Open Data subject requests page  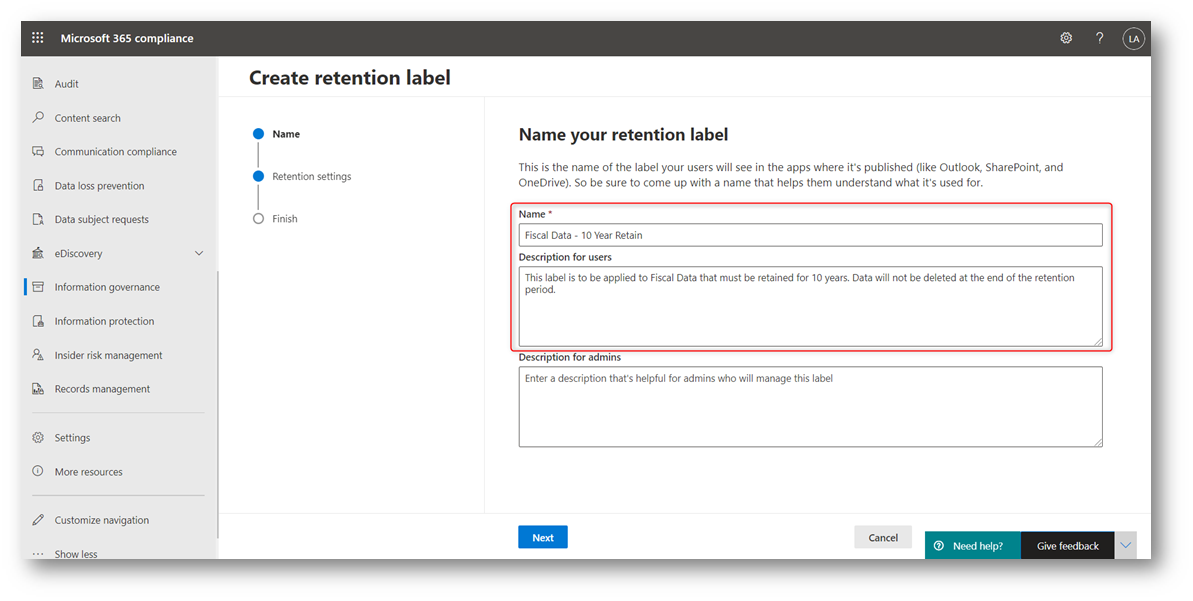101,219
